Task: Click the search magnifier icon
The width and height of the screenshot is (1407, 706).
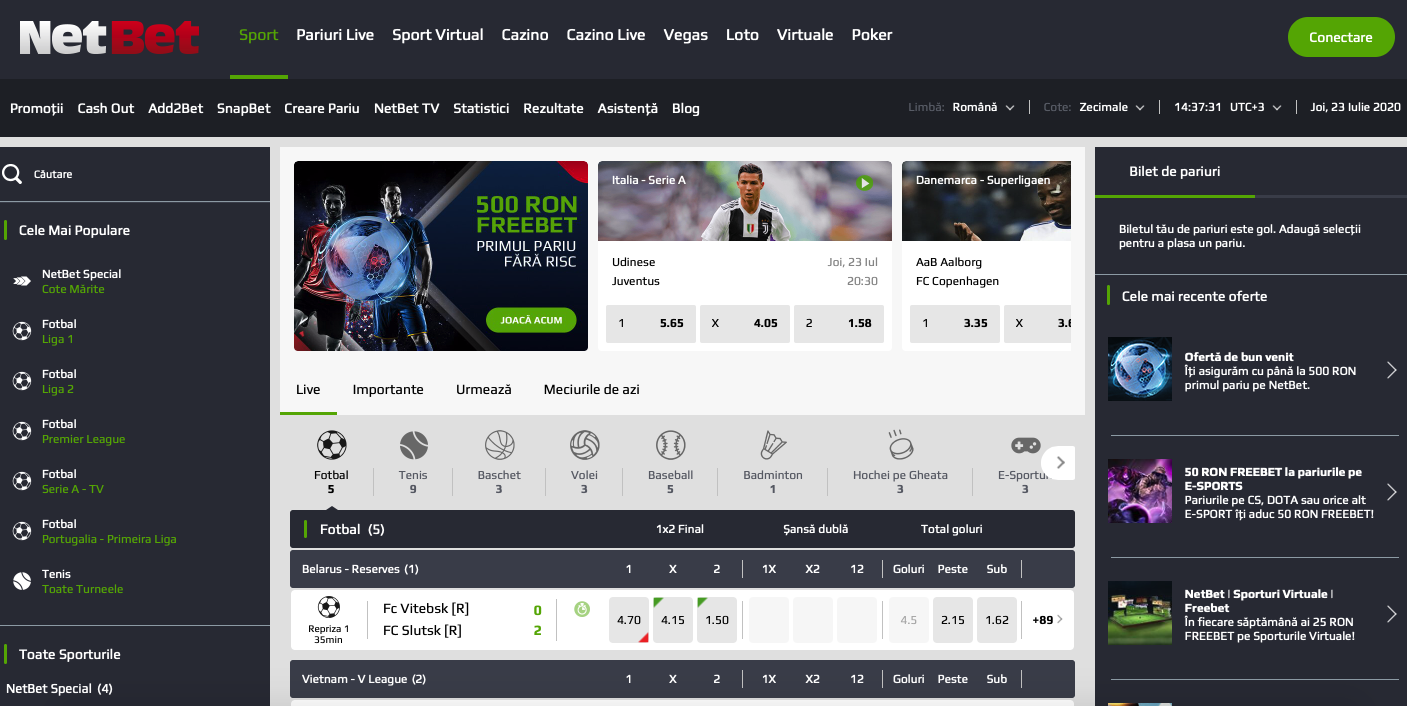Action: point(12,174)
